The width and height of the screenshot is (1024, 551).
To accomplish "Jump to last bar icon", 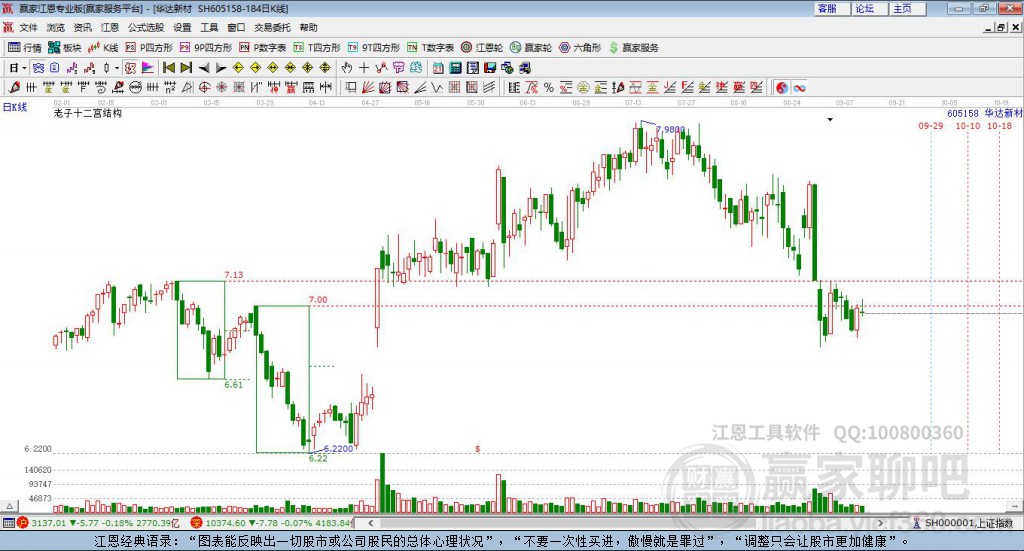I will (x=186, y=68).
